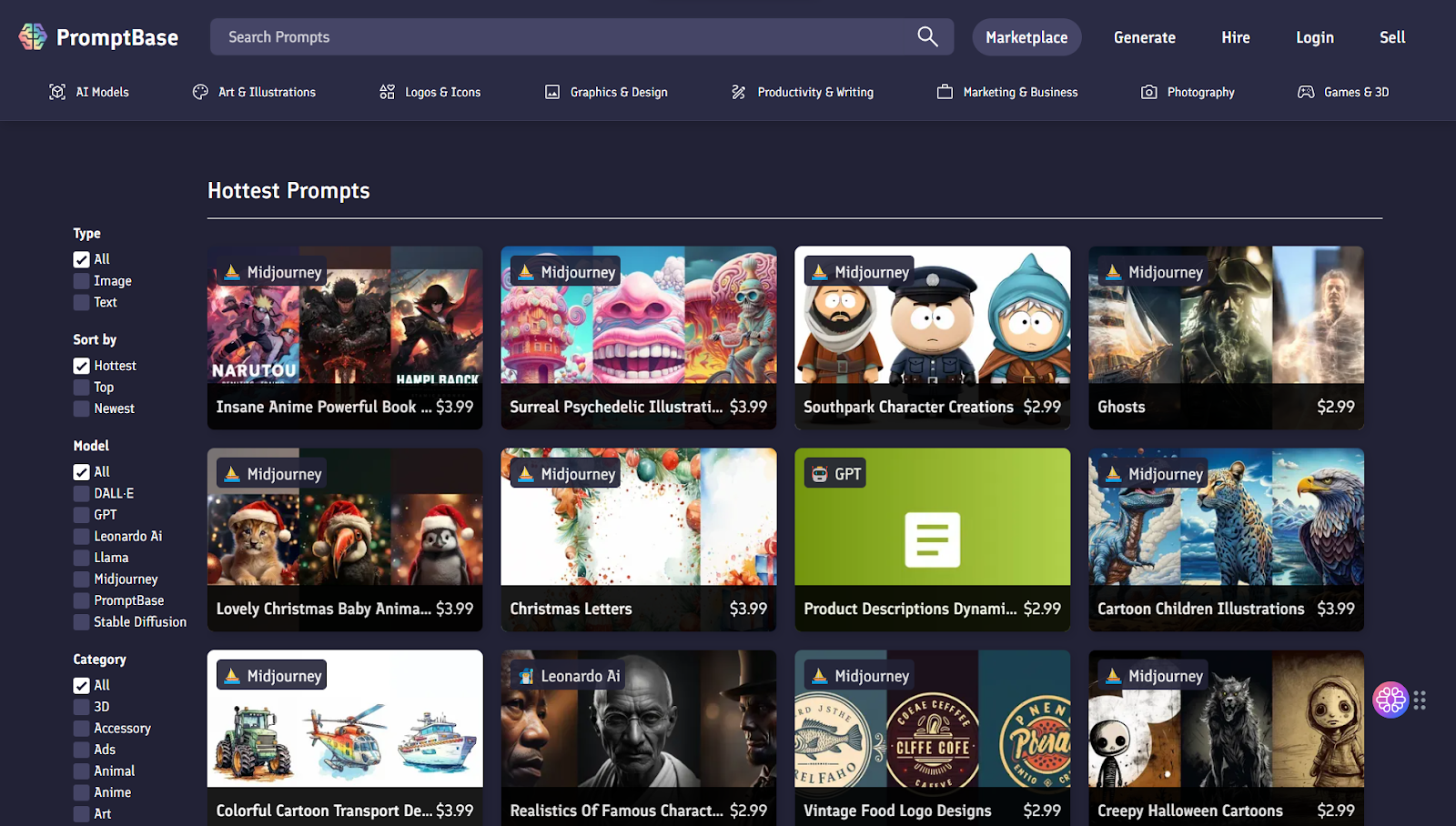Click the Marketing & Business briefcase icon
Screen dimensions: 1456x826
(x=945, y=92)
